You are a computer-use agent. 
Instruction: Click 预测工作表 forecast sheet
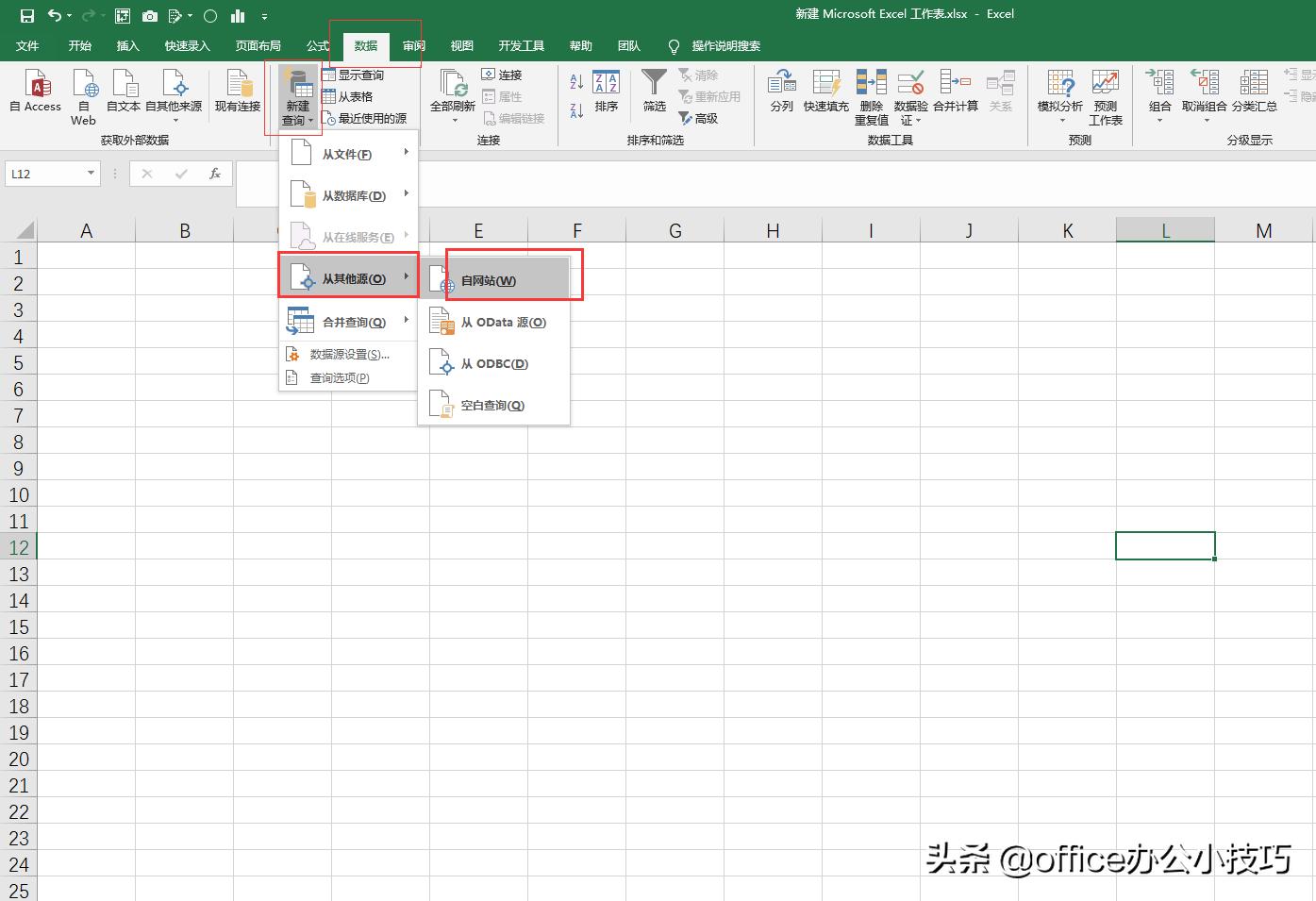[1105, 97]
